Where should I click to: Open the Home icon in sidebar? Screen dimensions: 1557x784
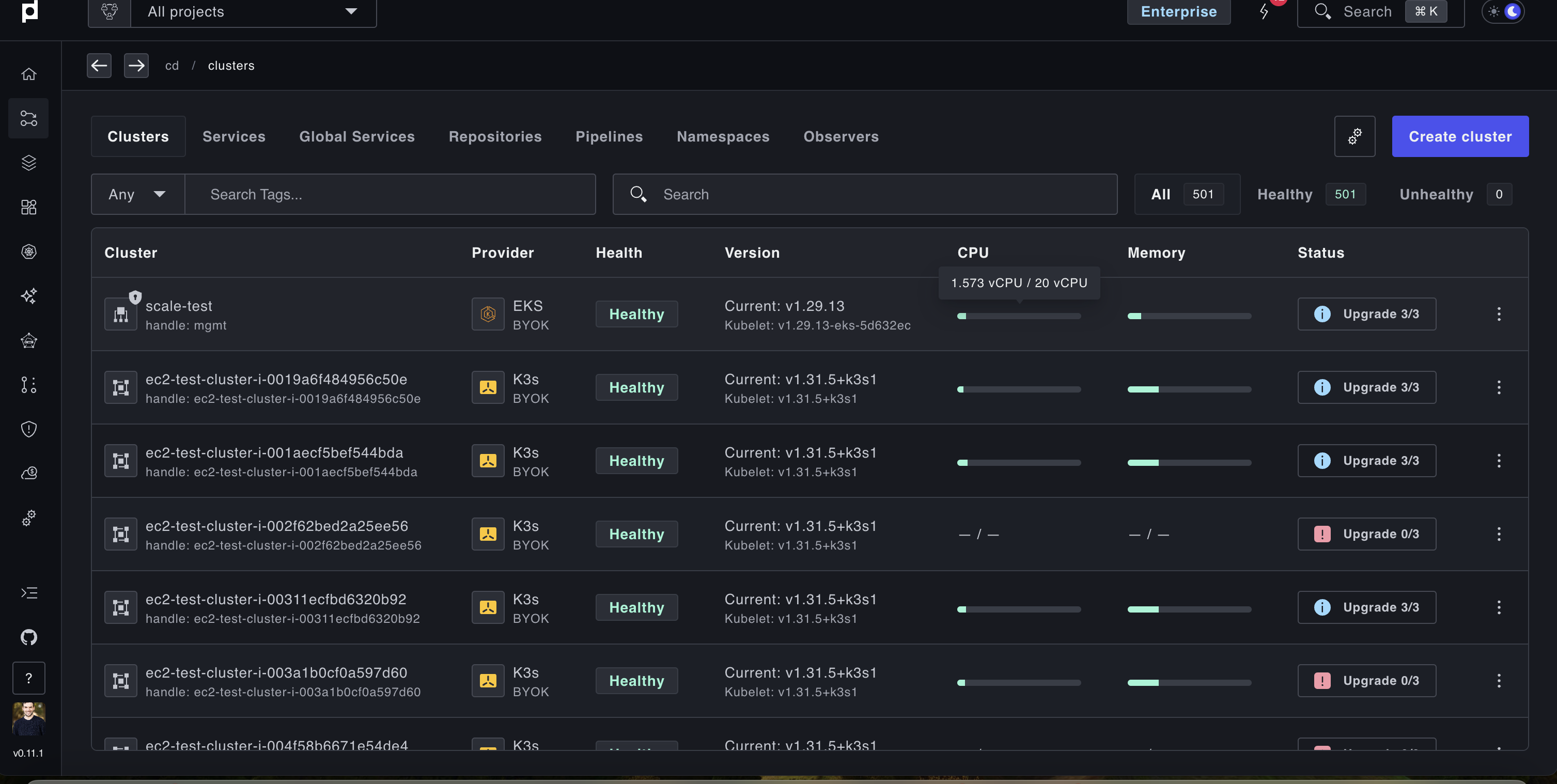click(x=28, y=74)
